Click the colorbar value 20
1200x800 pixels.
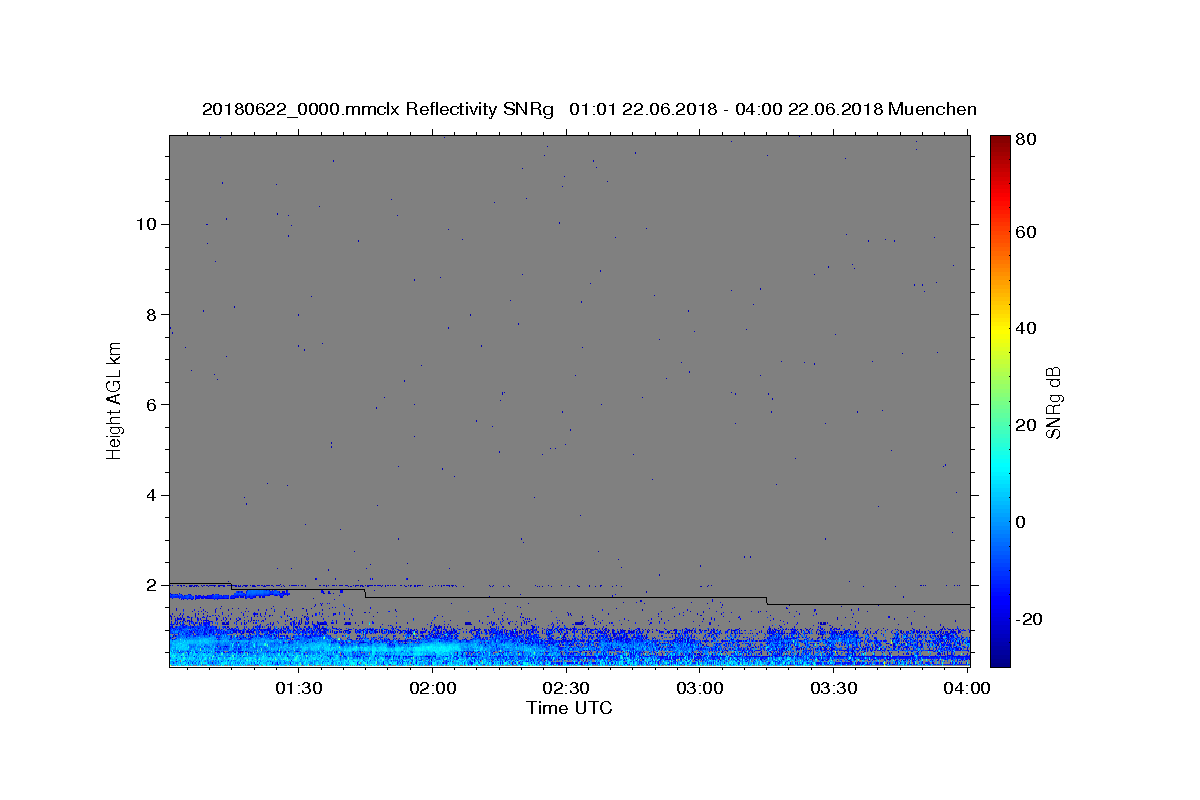1025,425
